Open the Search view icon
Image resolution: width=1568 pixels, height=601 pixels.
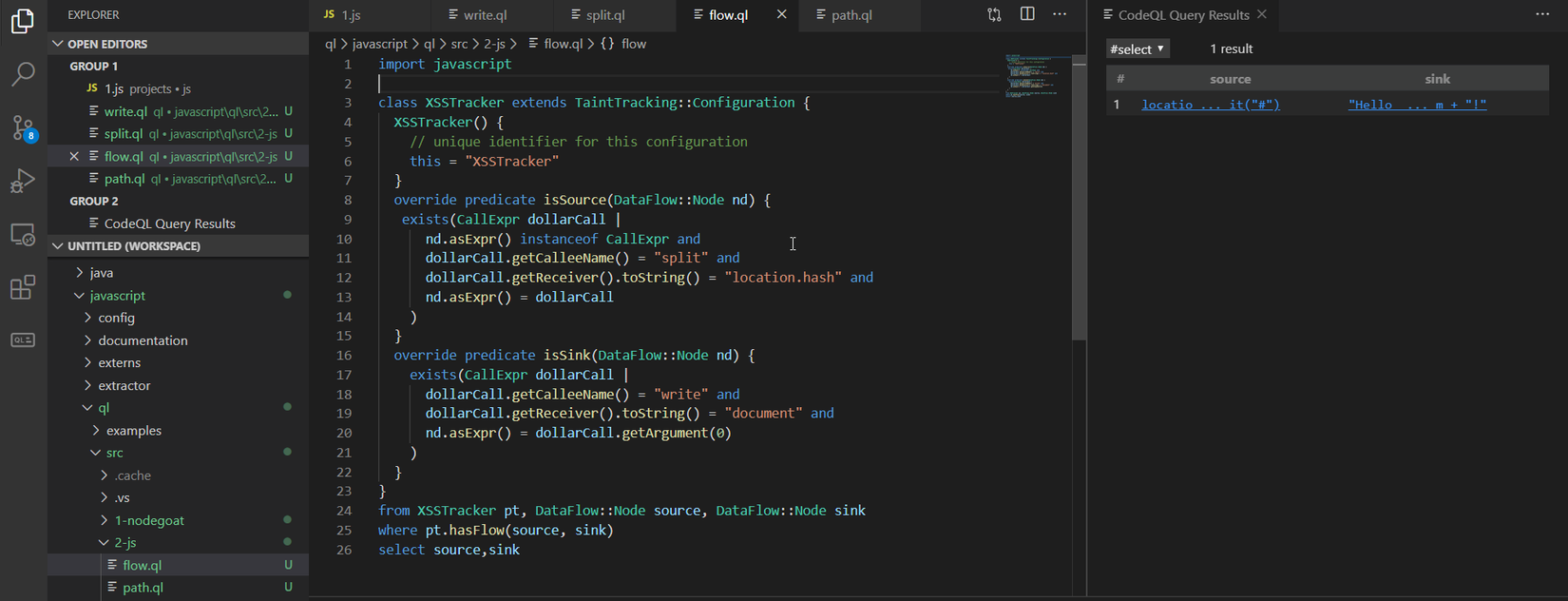click(x=23, y=74)
